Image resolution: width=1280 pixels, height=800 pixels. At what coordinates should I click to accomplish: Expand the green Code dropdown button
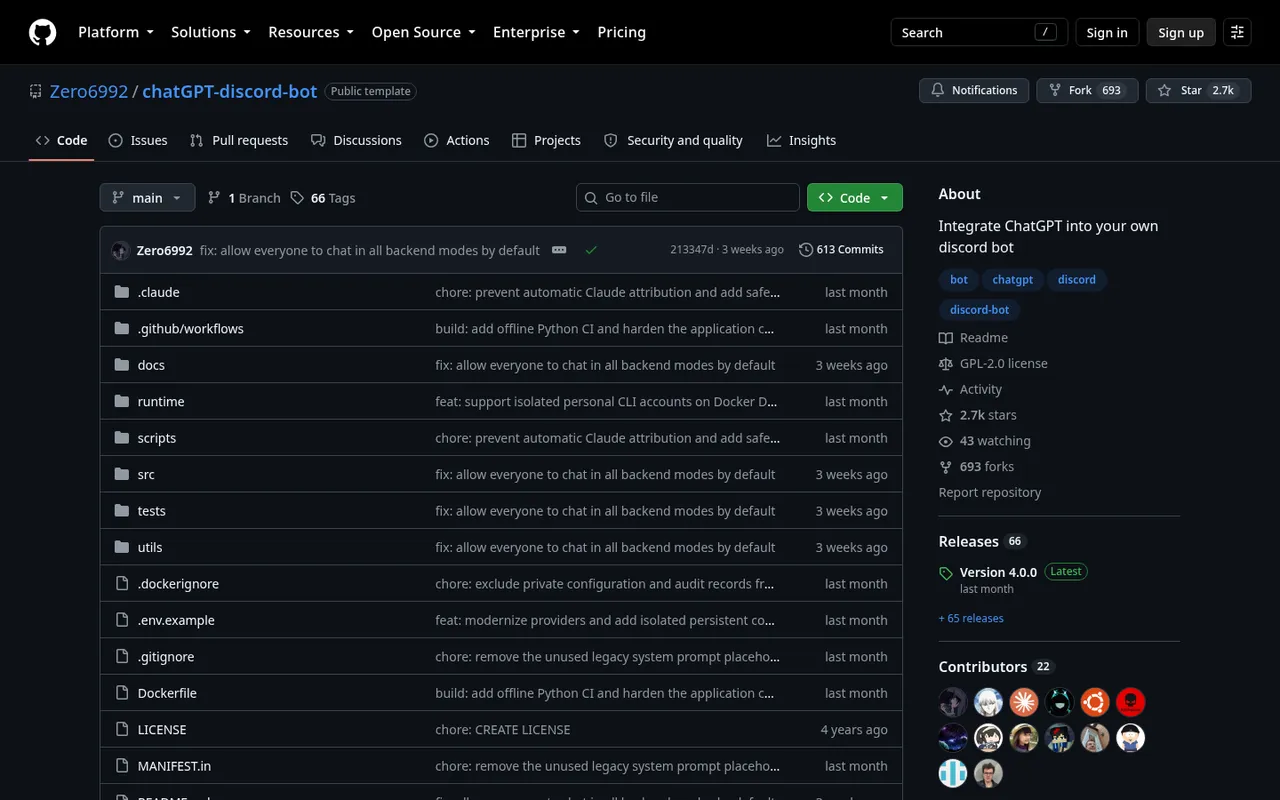(x=855, y=198)
